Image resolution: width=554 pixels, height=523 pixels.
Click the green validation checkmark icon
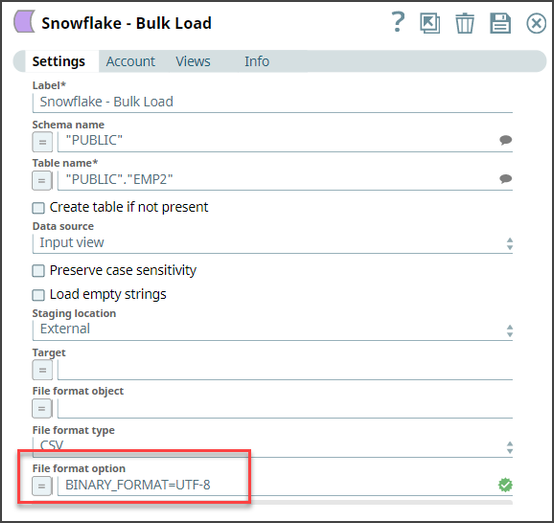(x=505, y=485)
